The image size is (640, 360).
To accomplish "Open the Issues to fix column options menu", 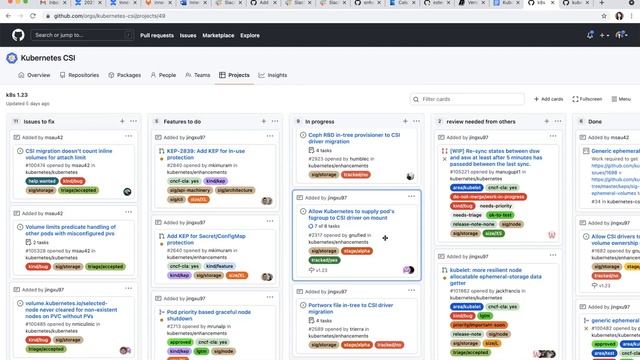I will [133, 121].
